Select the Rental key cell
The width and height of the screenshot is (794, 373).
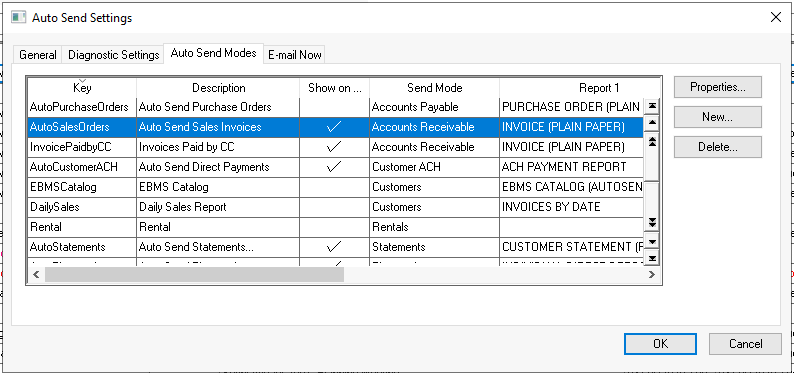pos(82,227)
